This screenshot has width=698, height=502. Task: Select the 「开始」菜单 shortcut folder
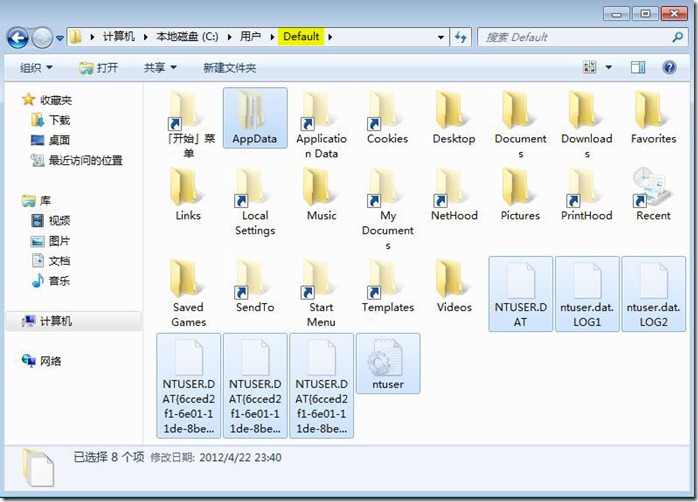[188, 125]
